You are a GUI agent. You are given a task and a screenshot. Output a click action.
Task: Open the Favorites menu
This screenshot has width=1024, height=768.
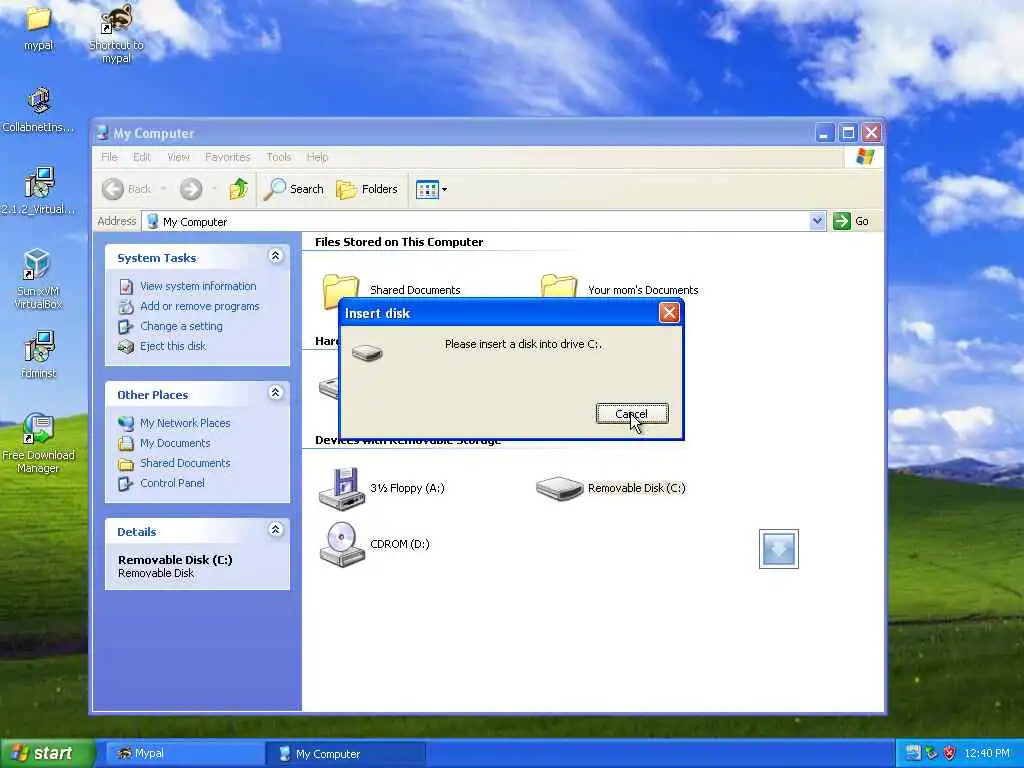(x=227, y=157)
